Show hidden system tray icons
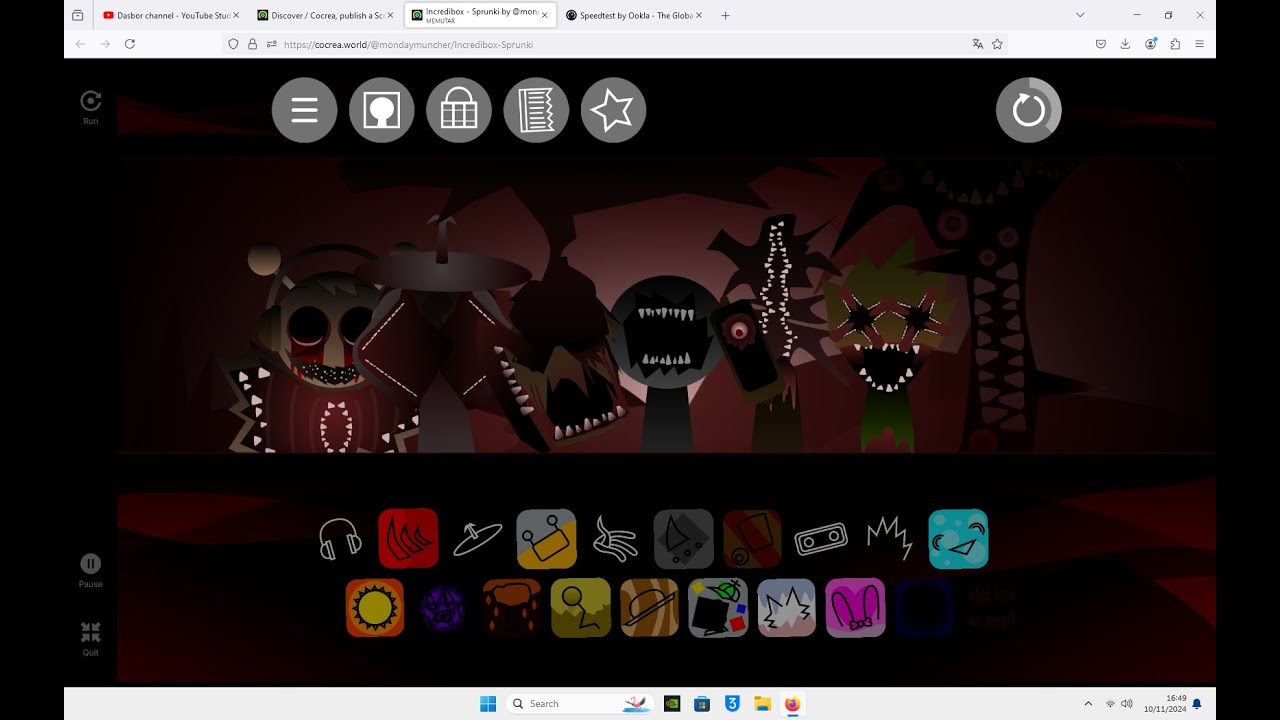The height and width of the screenshot is (720, 1280). [x=1088, y=704]
